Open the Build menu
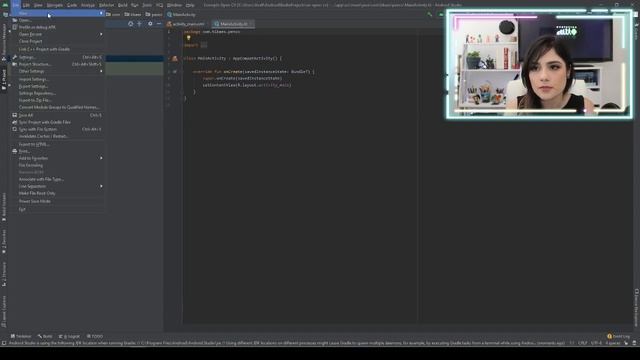 [122, 5]
